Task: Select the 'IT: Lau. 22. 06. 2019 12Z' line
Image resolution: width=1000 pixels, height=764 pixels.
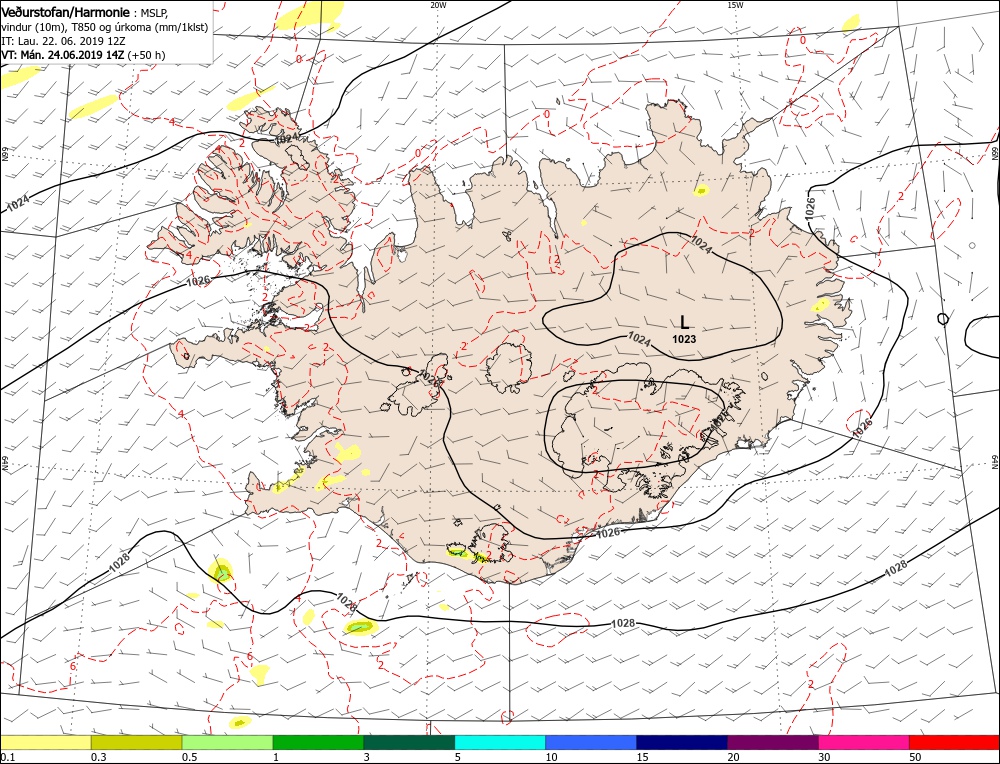Action: [x=63, y=41]
